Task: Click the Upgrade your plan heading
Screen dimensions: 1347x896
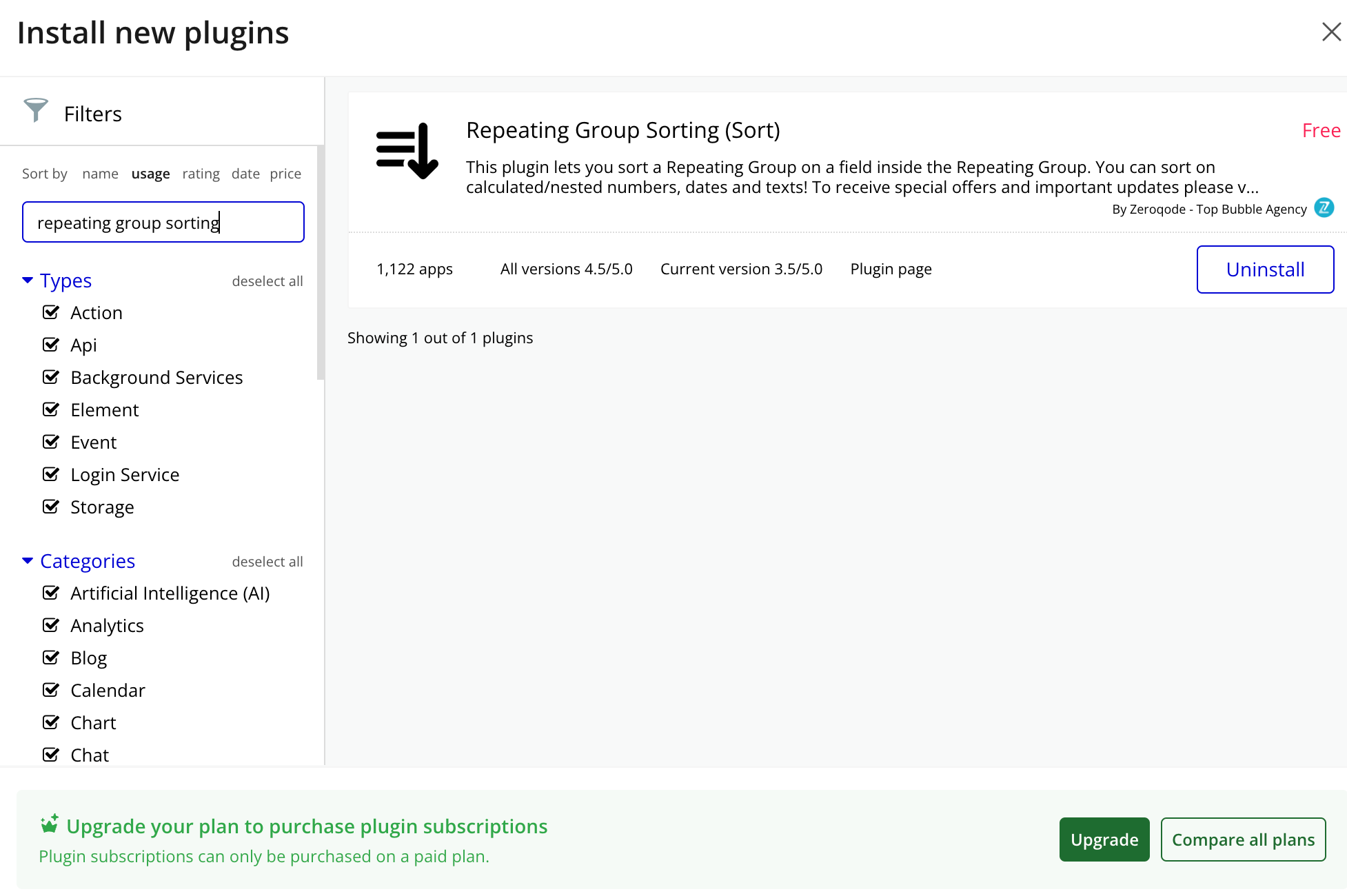Action: tap(307, 826)
